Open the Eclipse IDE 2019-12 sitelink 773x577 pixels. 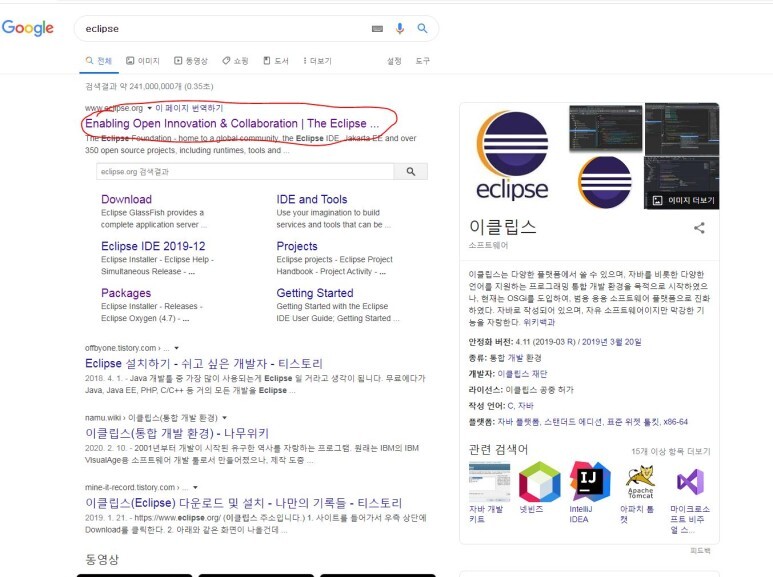(x=153, y=246)
